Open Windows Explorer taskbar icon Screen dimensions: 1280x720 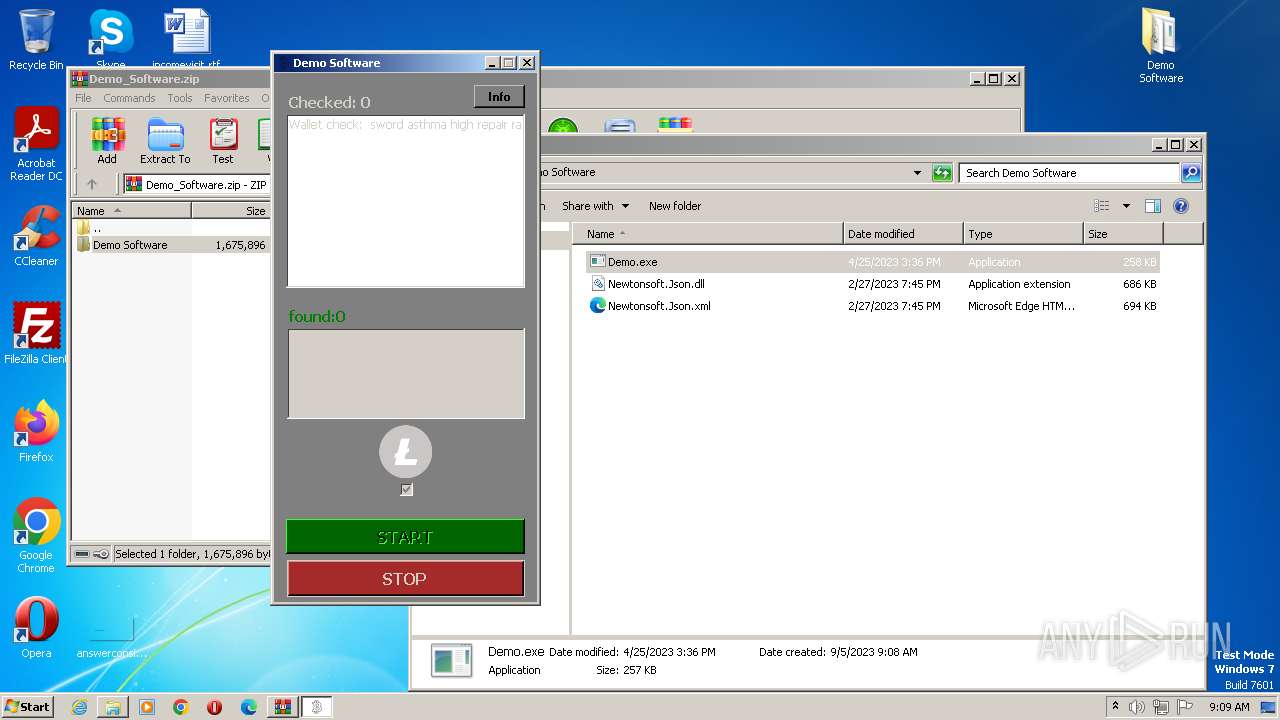tap(113, 707)
